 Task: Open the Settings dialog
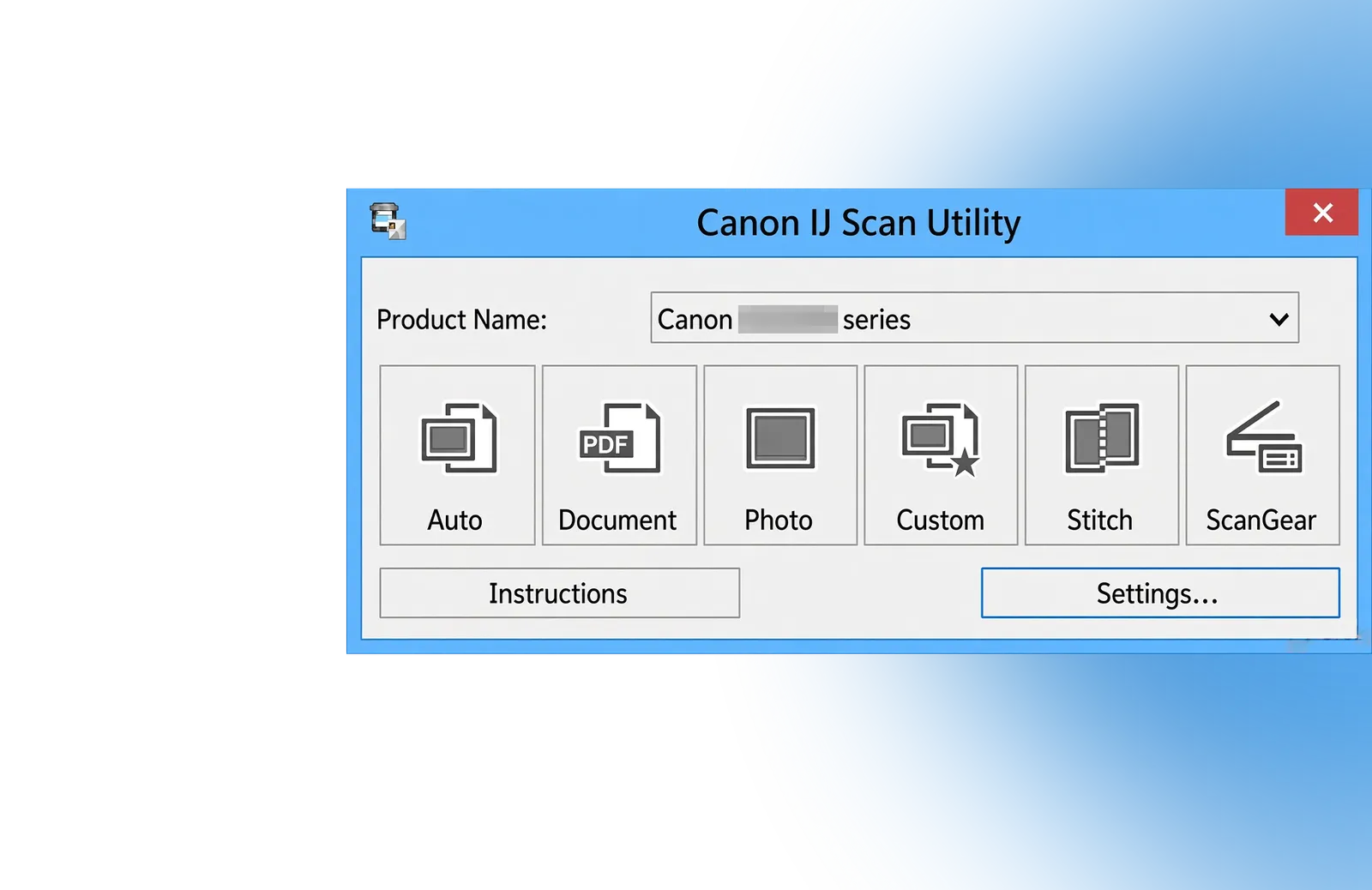[1160, 592]
